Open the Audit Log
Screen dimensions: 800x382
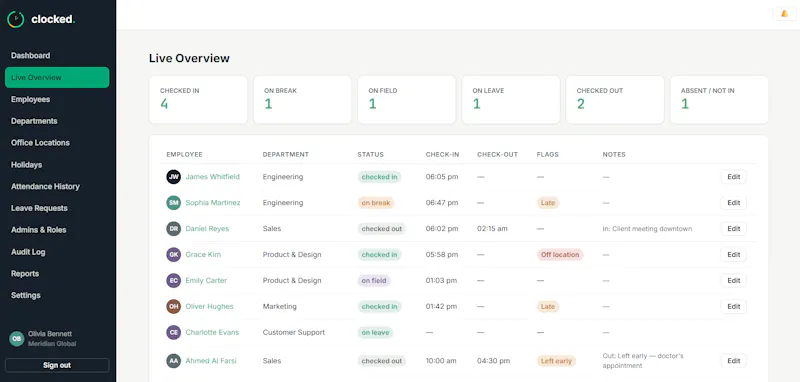point(57,252)
